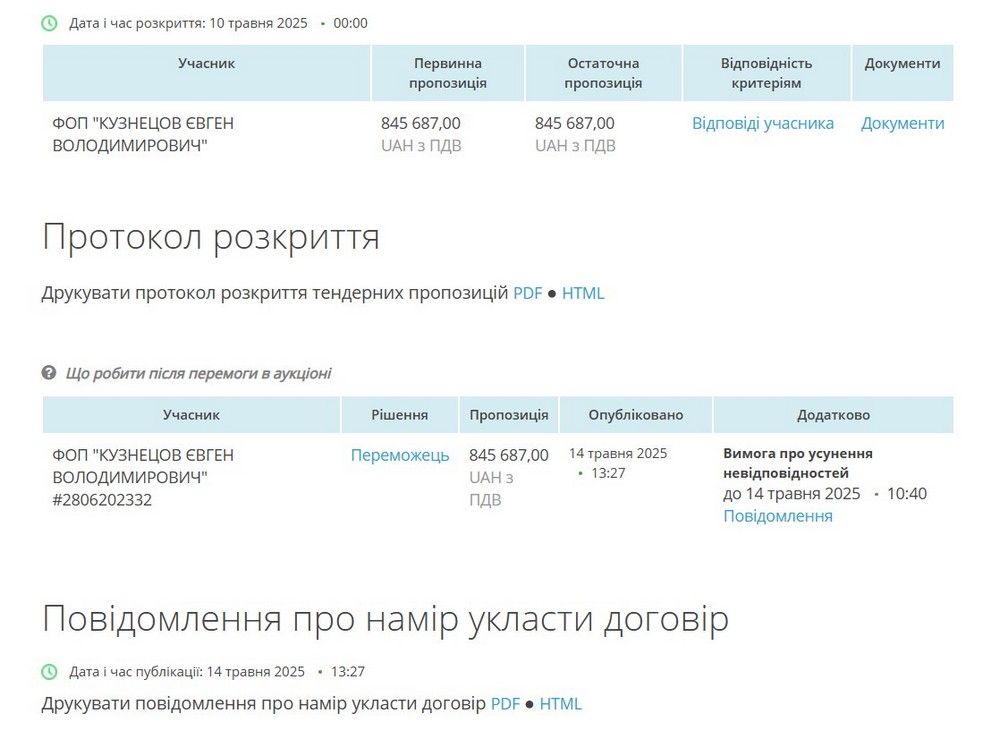Click deadline 'до 14 травня 2025 10:40'
1000x731 pixels.
coord(825,494)
